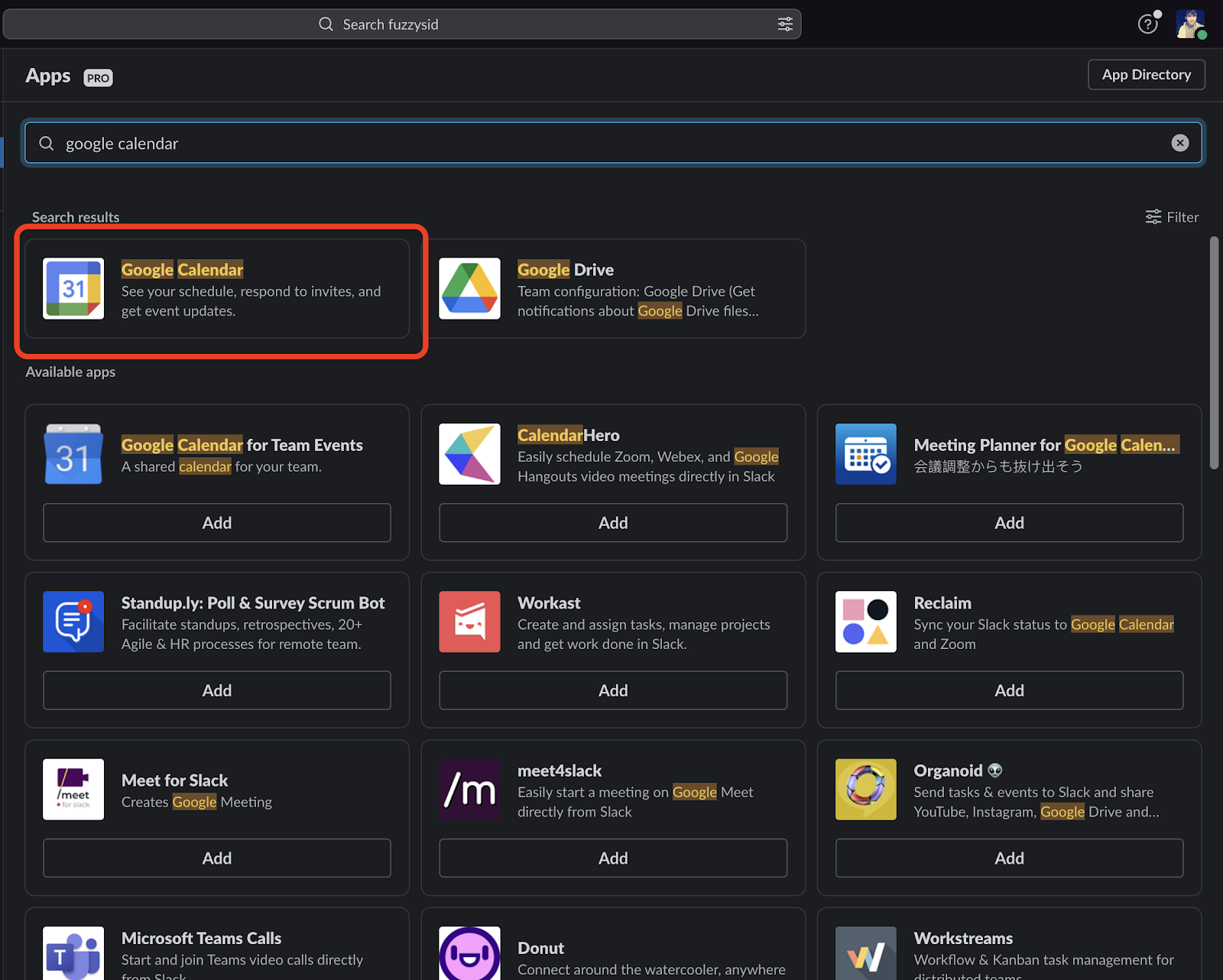Click the Microsoft Teams Calls title
This screenshot has width=1223, height=980.
(201, 938)
